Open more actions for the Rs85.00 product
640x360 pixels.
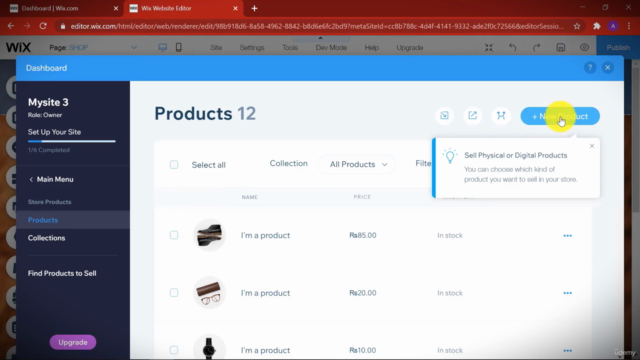coord(567,236)
